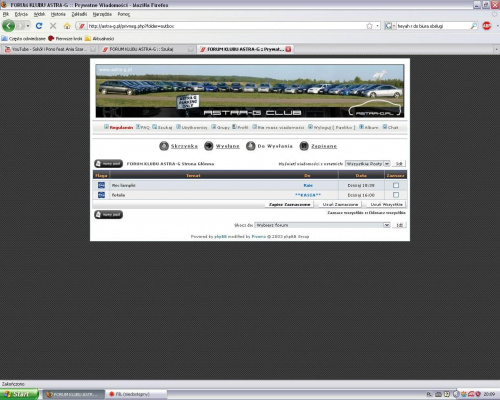Open the 'Wszystkie Posty' message filter dropdown
Image resolution: width=500 pixels, height=400 pixels.
coord(367,164)
